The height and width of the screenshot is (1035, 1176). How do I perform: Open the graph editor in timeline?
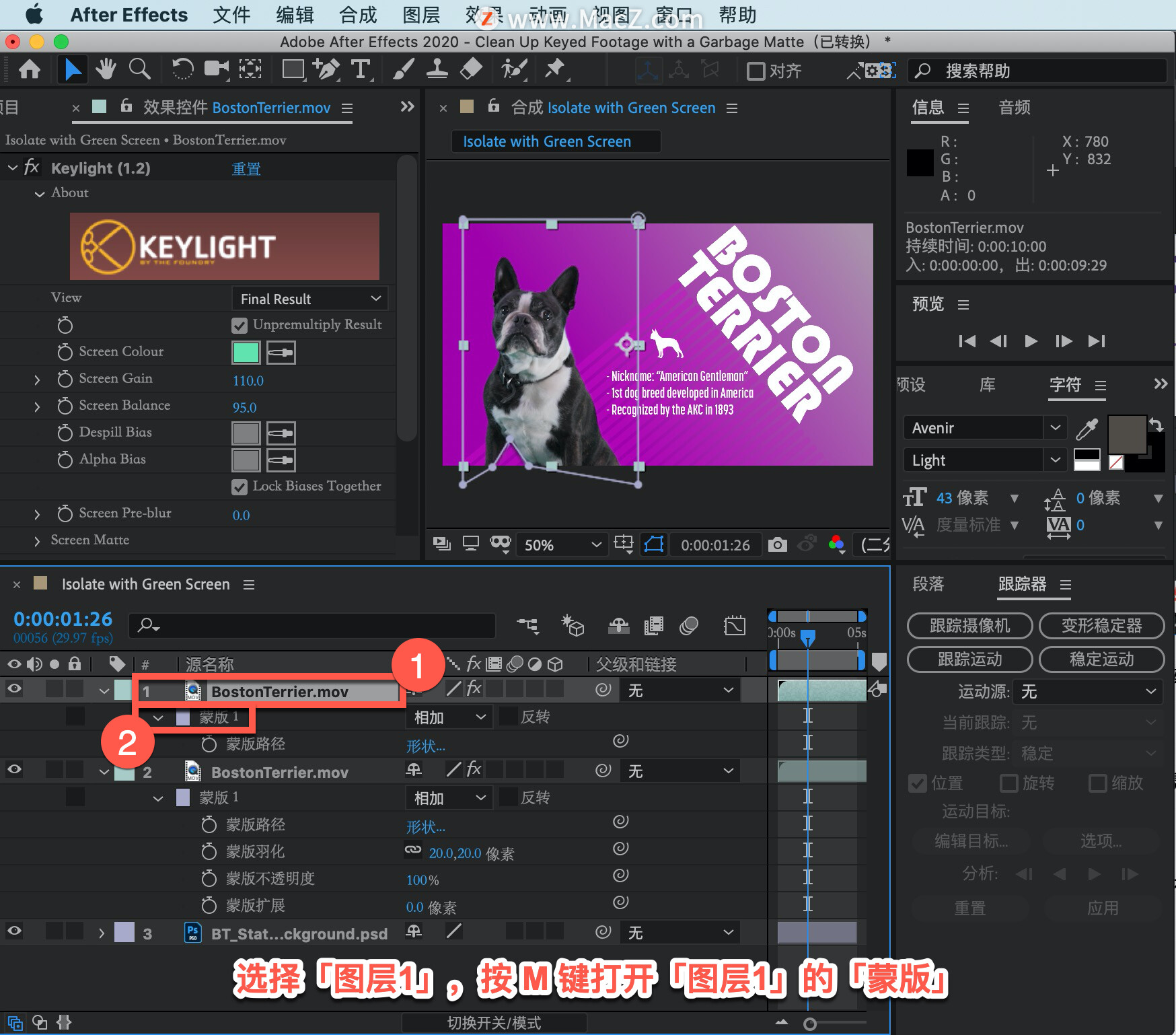pos(735,626)
